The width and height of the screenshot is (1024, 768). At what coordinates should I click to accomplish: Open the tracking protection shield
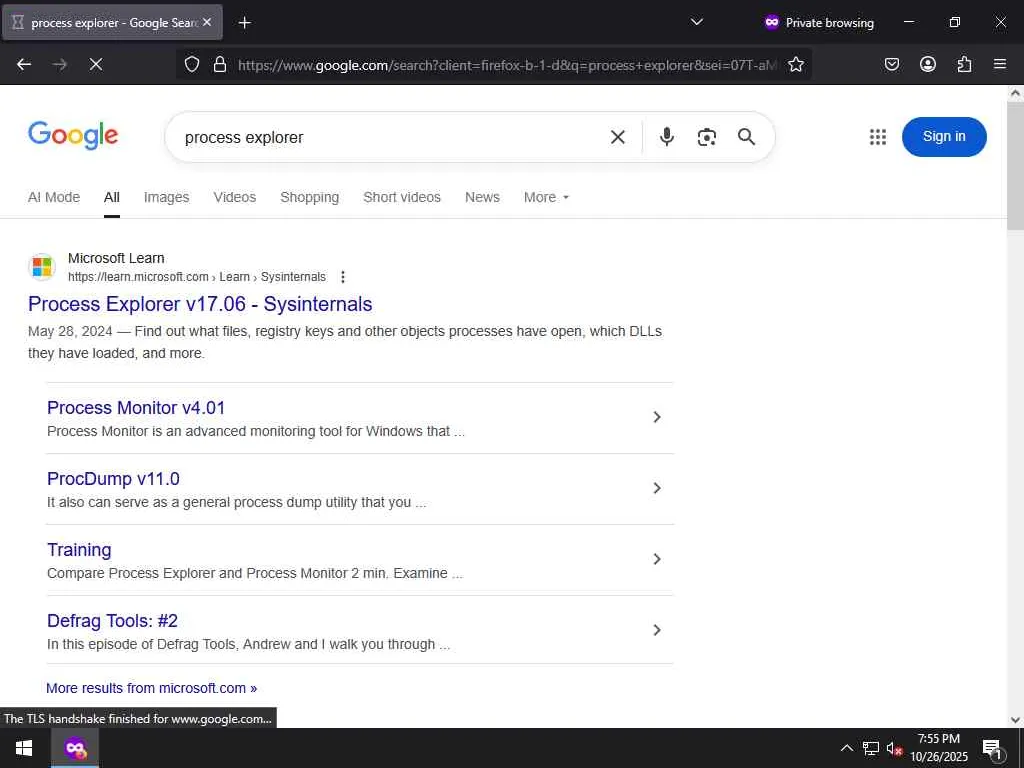191,64
